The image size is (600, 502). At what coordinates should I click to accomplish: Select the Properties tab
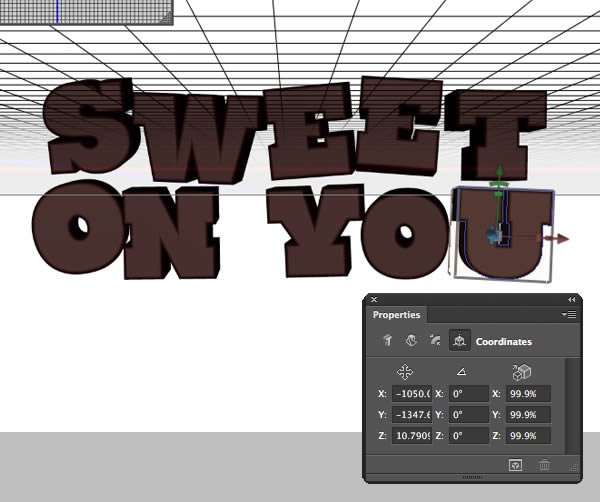pyautogui.click(x=396, y=315)
